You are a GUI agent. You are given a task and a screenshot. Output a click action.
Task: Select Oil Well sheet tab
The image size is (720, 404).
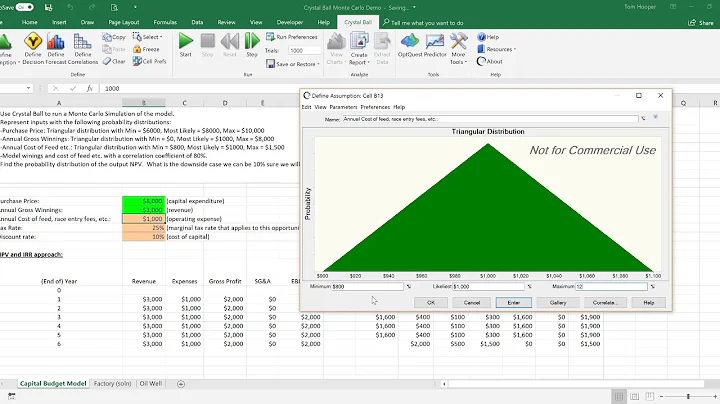(x=151, y=384)
